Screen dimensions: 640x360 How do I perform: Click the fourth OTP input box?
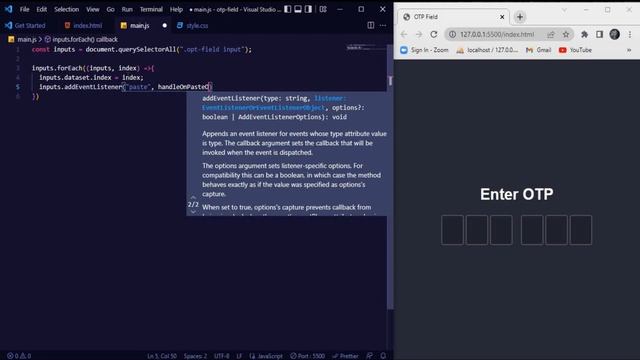click(532, 230)
